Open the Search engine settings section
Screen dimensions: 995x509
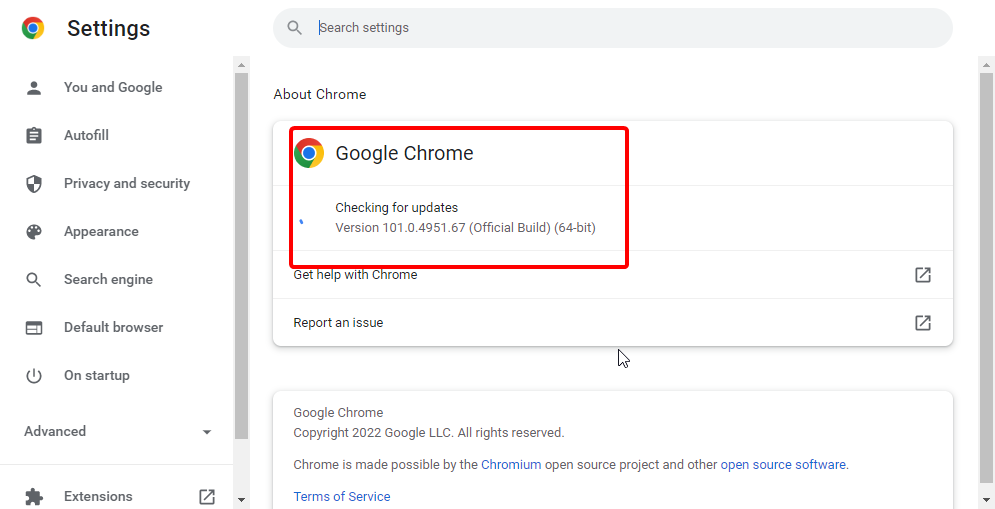click(x=108, y=280)
